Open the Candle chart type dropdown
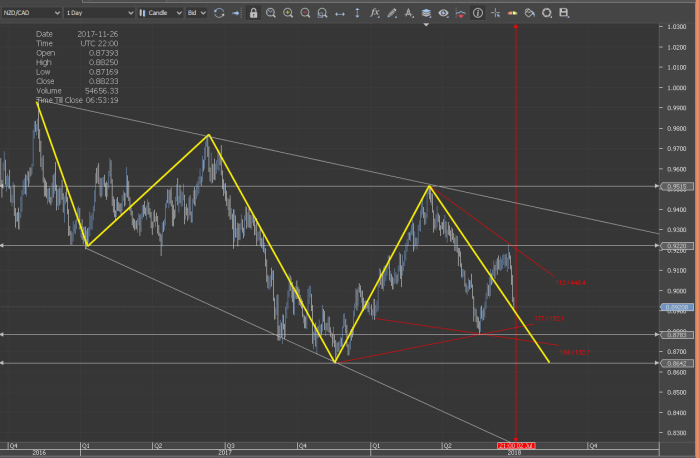 point(160,13)
